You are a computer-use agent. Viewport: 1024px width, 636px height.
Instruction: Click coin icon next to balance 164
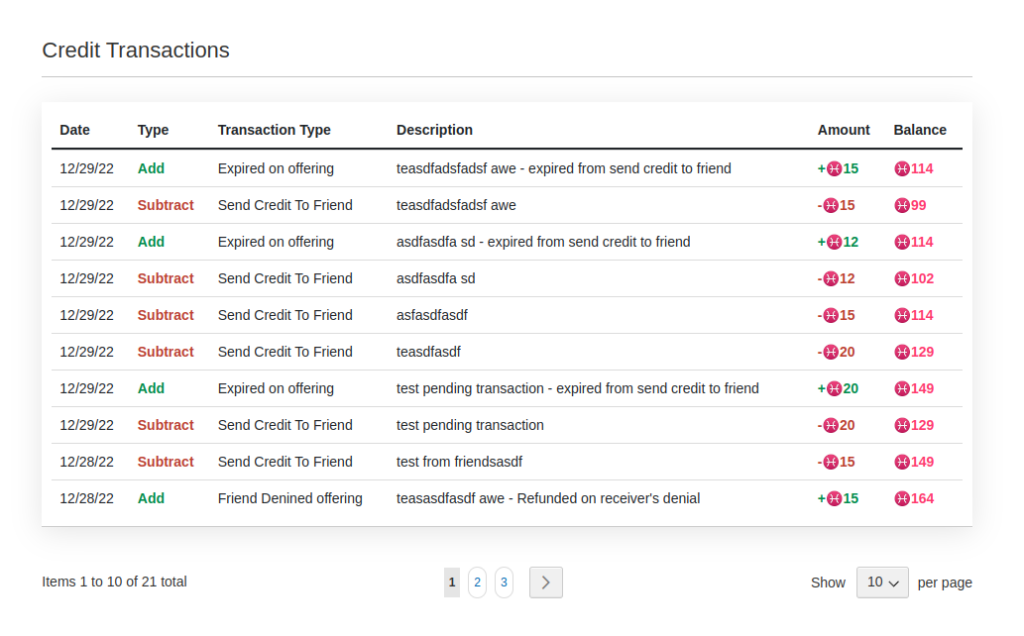pyautogui.click(x=902, y=499)
